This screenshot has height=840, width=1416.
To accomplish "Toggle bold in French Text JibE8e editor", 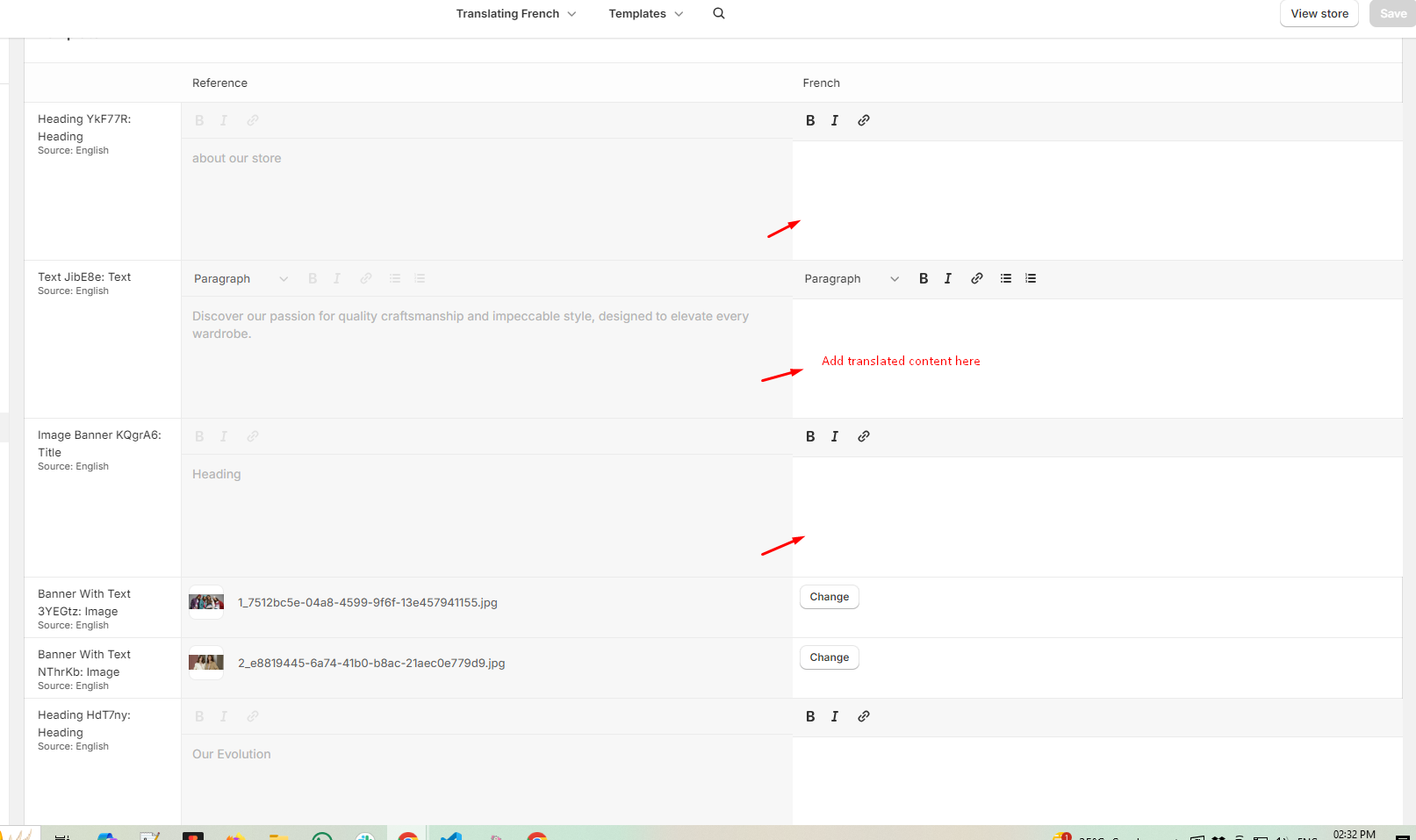I will point(924,279).
